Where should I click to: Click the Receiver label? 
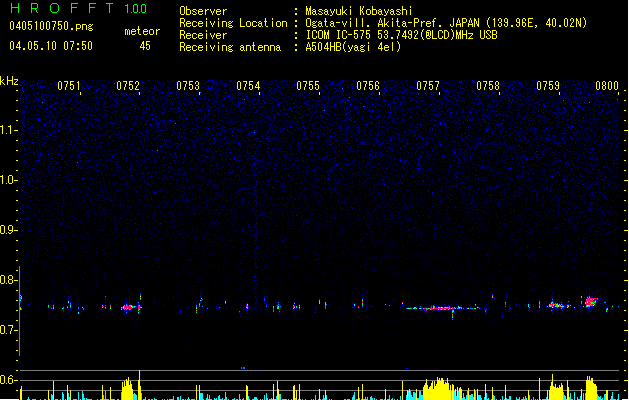click(203, 35)
